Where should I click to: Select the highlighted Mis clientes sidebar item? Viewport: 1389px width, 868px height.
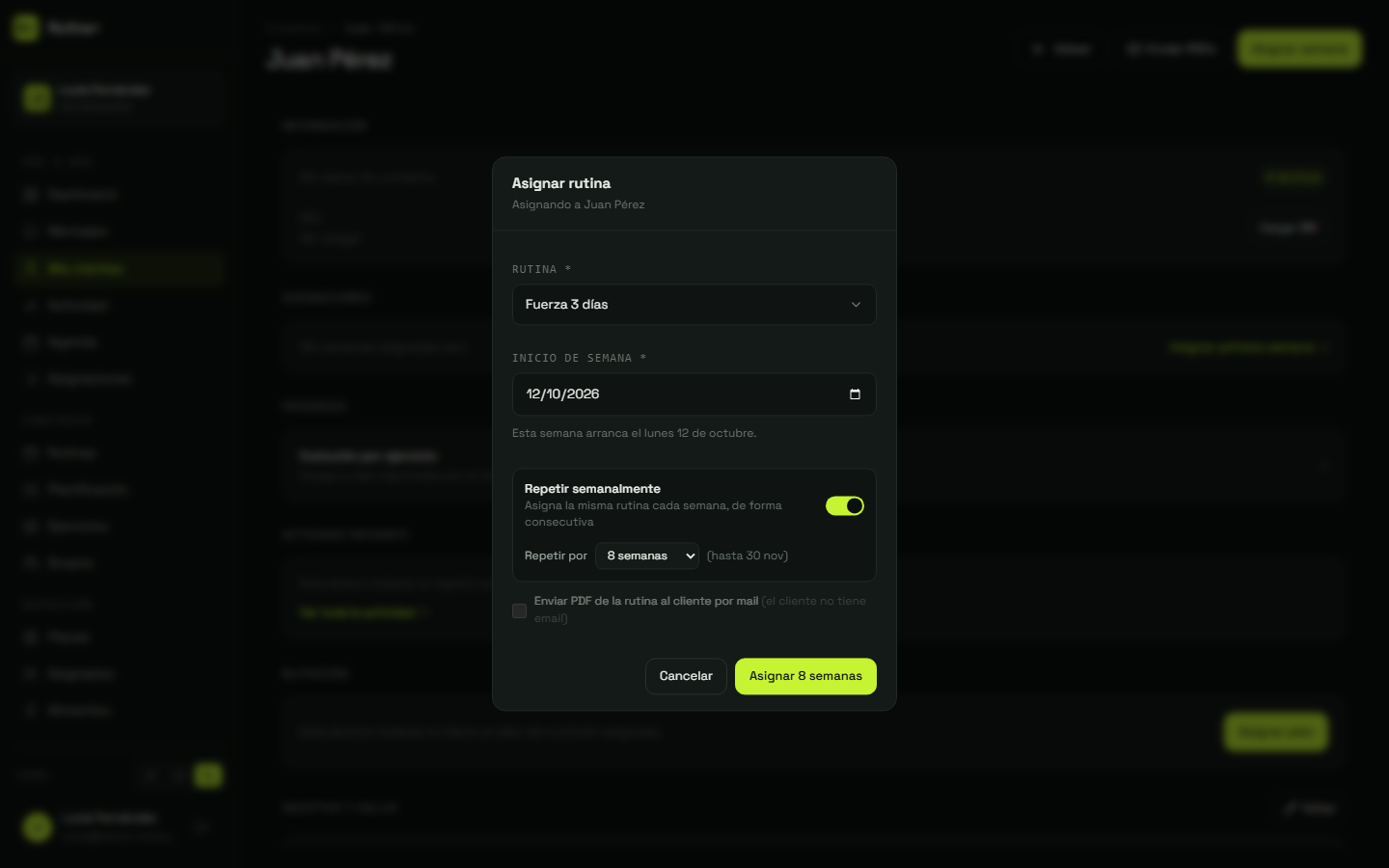coord(120,268)
